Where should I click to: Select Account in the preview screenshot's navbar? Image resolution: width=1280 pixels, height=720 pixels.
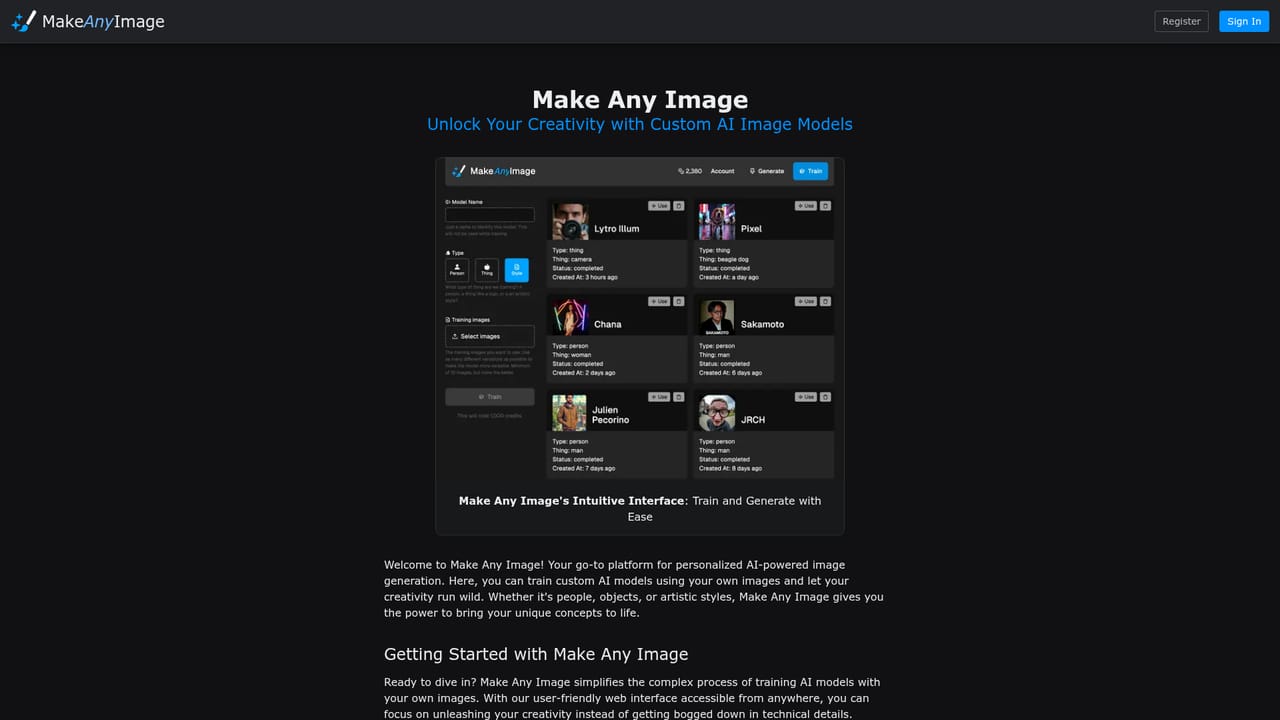pos(722,171)
